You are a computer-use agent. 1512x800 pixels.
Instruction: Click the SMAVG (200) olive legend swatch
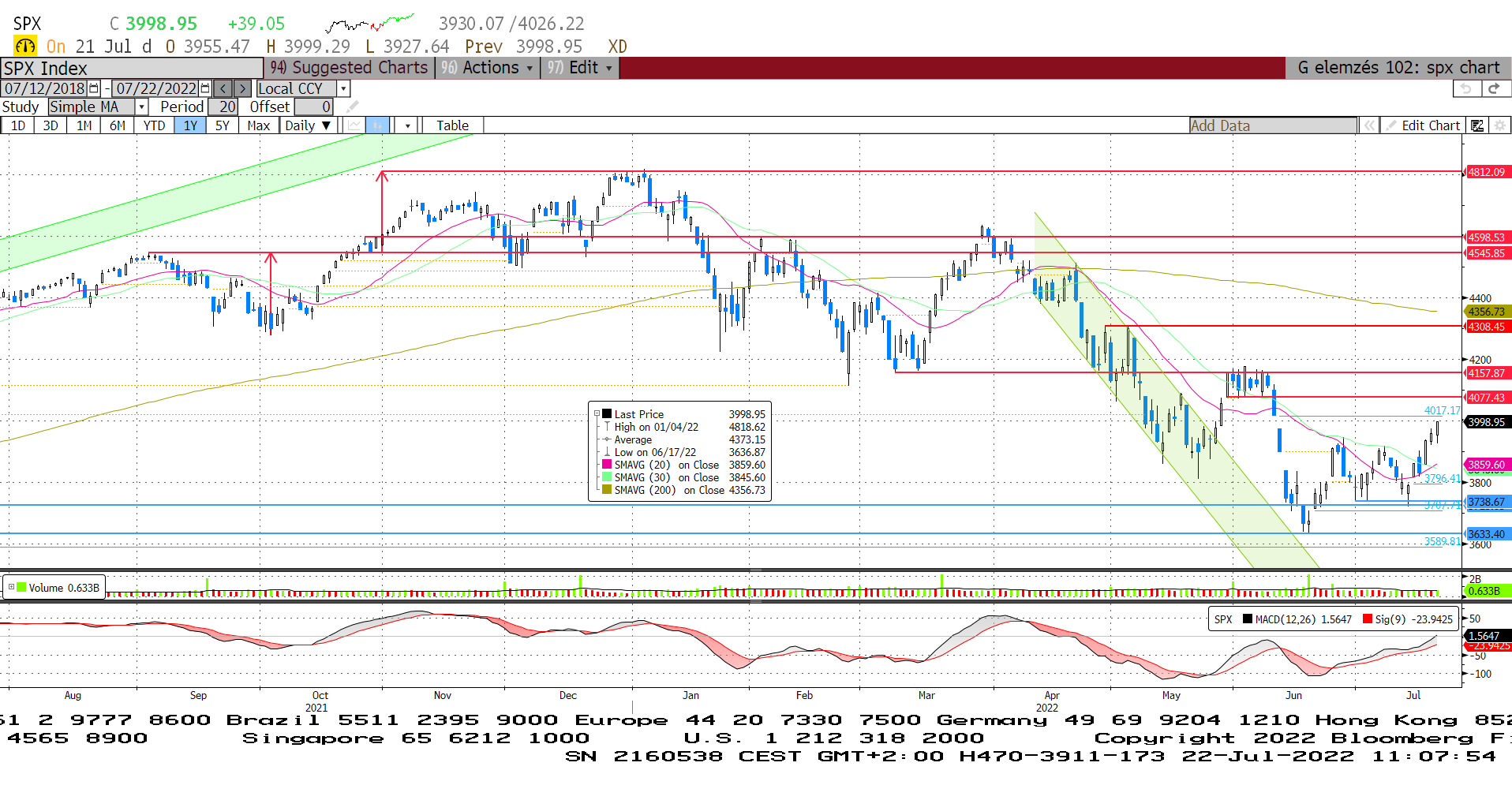tap(607, 490)
